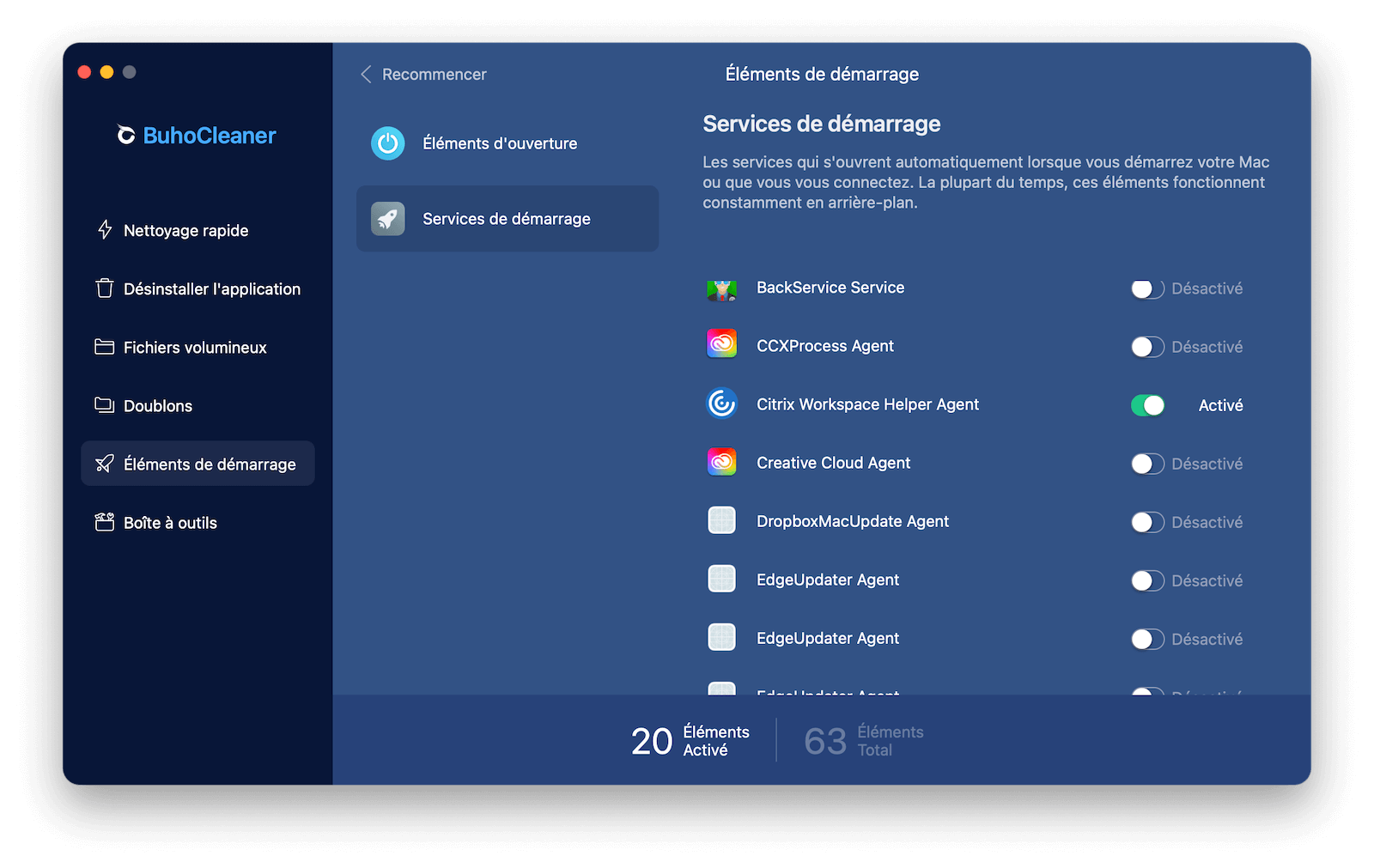Click the toolbox icon for Boîte à outils
This screenshot has height=868, width=1374.
coord(105,522)
